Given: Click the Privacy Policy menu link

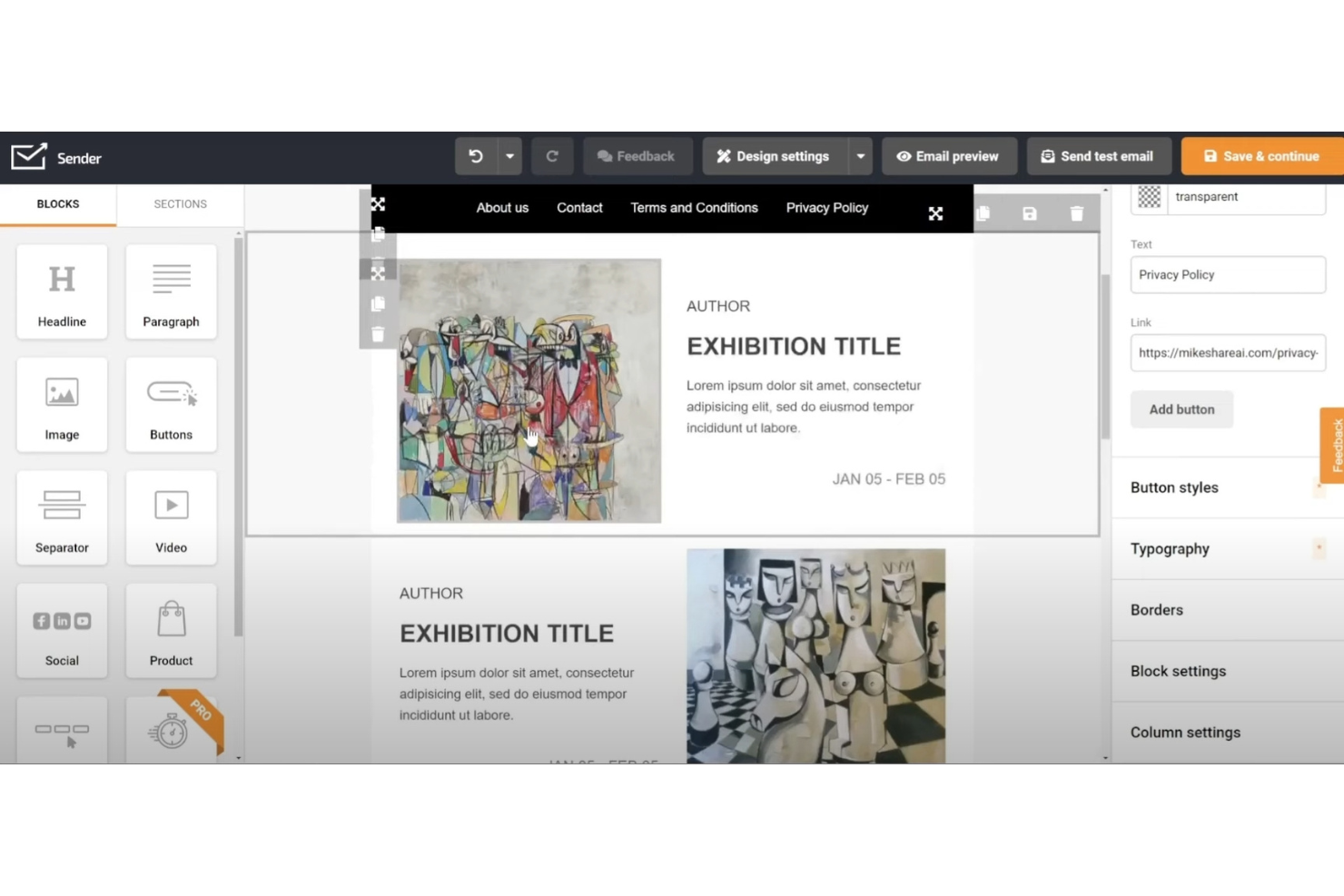Looking at the screenshot, I should 827,208.
